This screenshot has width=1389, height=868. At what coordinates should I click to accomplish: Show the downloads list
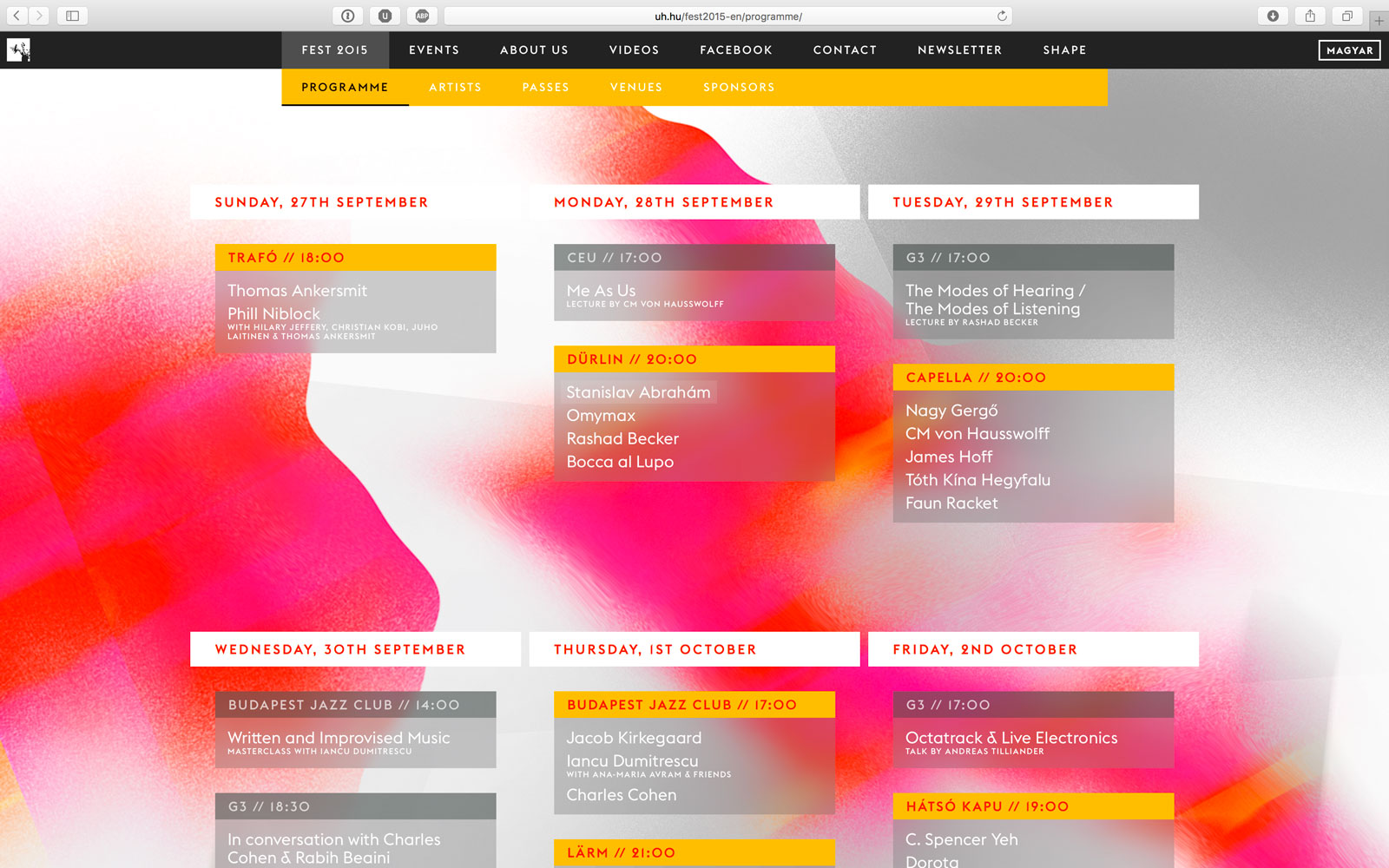click(1273, 16)
